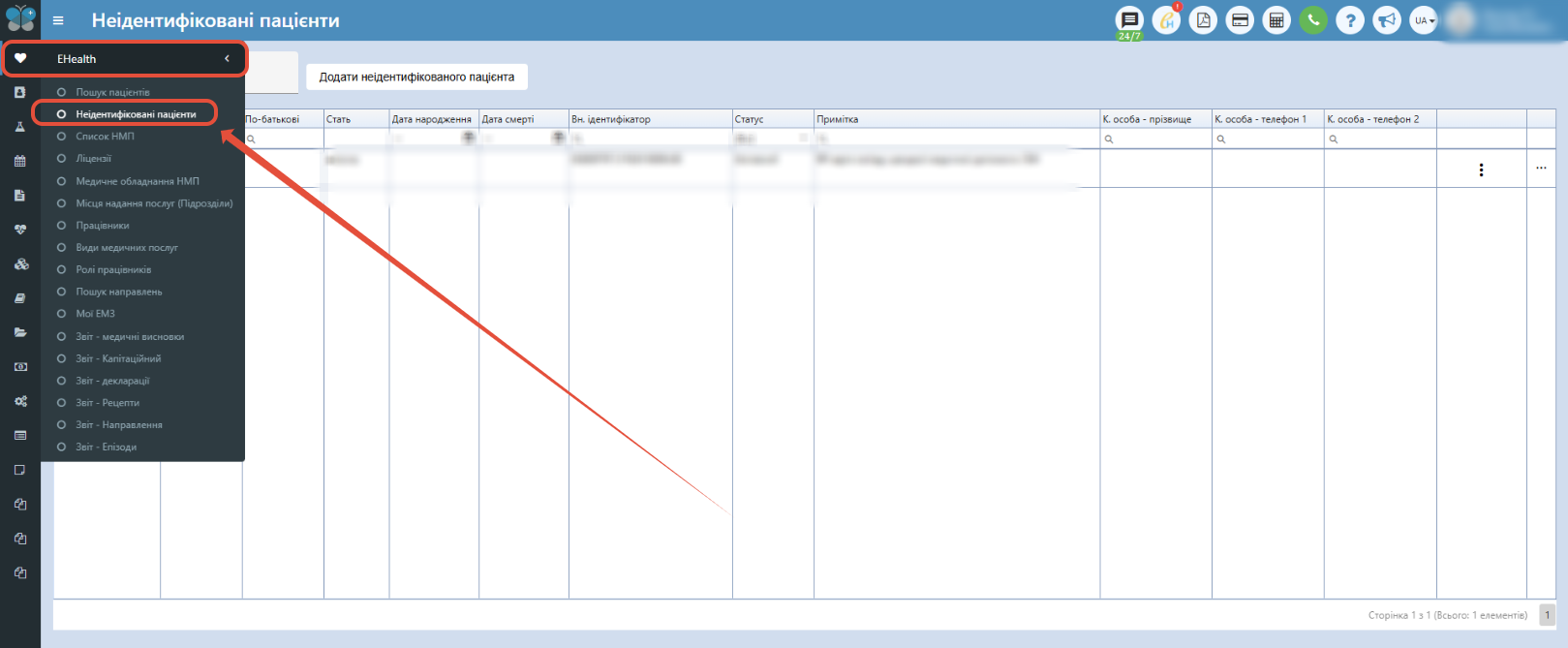Open Ролі працівників menu item
The width and height of the screenshot is (1568, 648).
click(x=113, y=270)
